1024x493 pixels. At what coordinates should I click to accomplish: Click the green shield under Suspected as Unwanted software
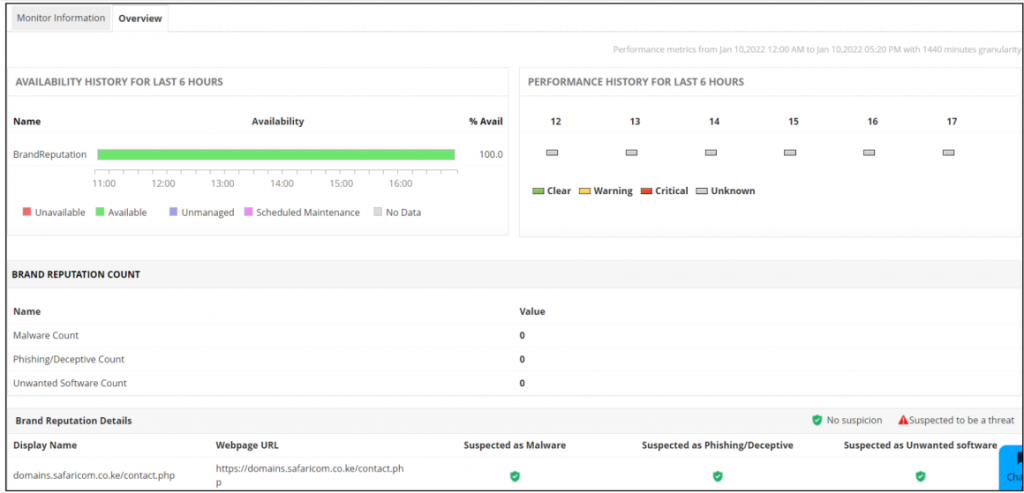point(921,477)
